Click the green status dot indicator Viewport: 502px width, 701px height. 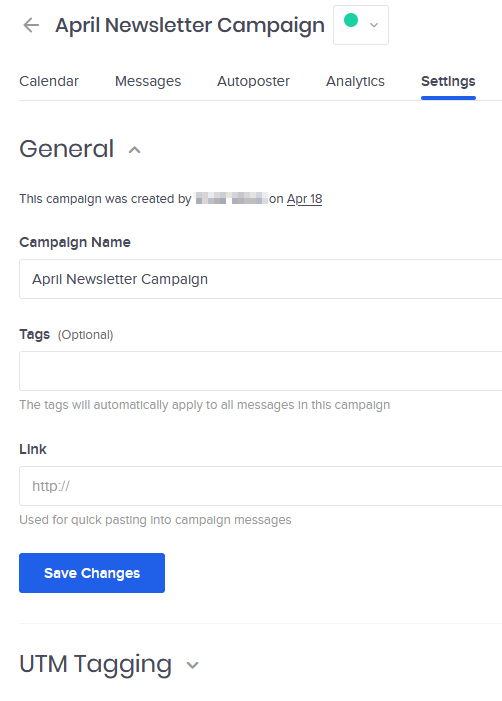point(351,20)
